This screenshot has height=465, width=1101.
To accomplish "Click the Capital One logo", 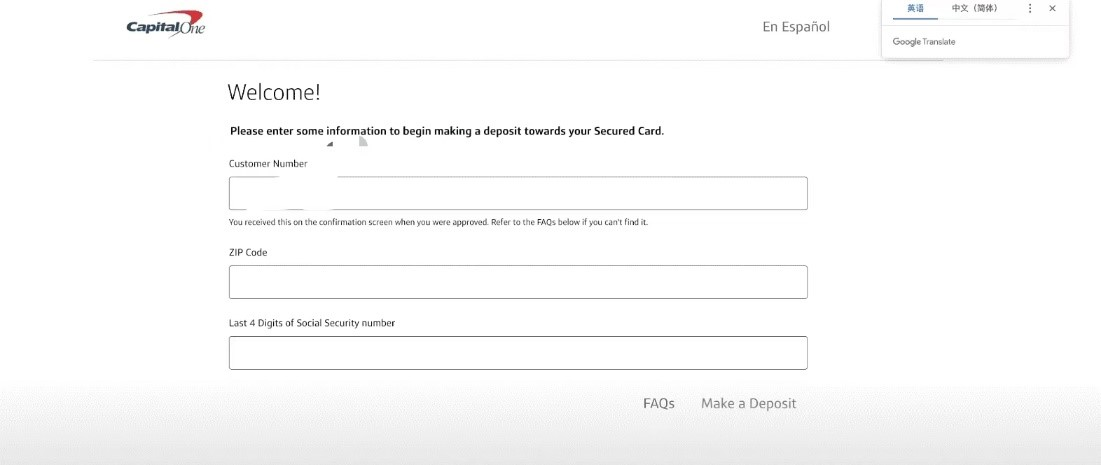I will 165,24.
